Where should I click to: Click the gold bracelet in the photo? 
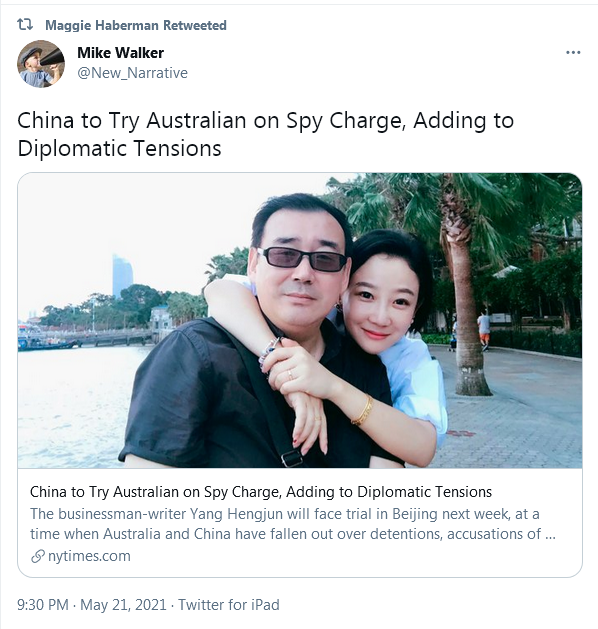[363, 410]
